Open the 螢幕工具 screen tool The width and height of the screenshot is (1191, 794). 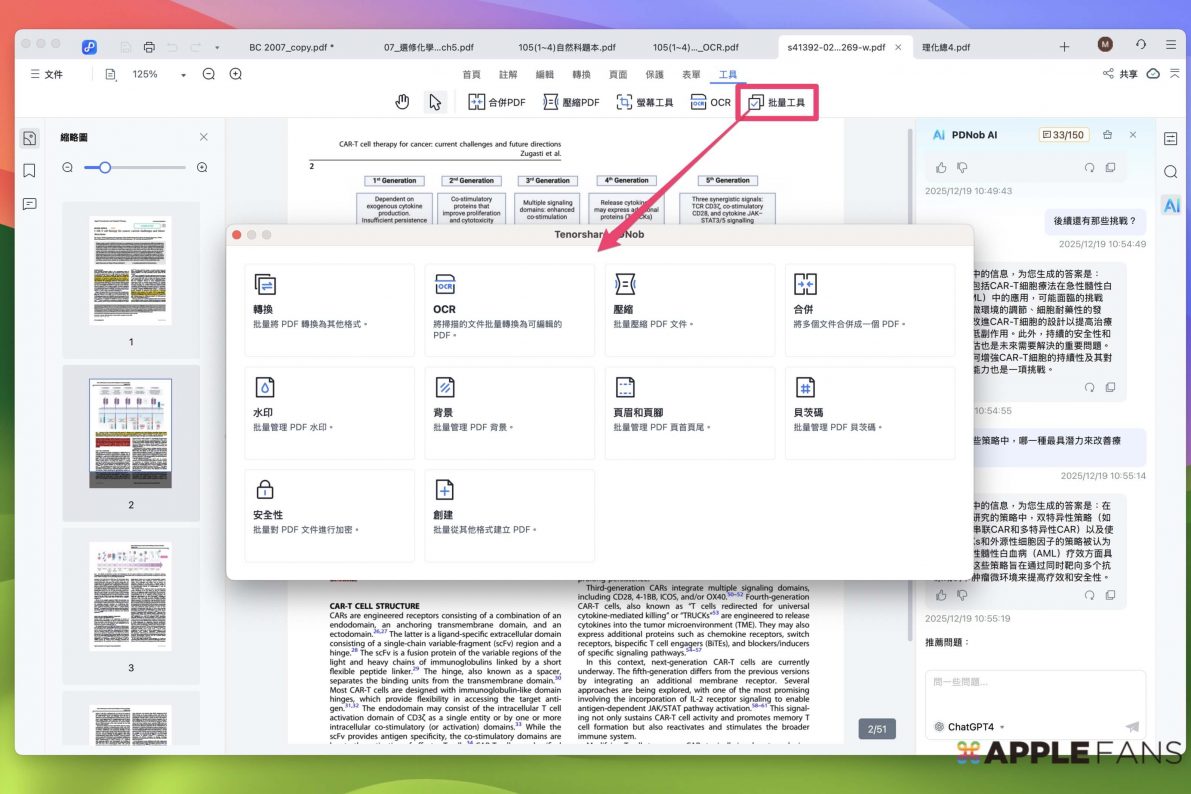pos(644,102)
